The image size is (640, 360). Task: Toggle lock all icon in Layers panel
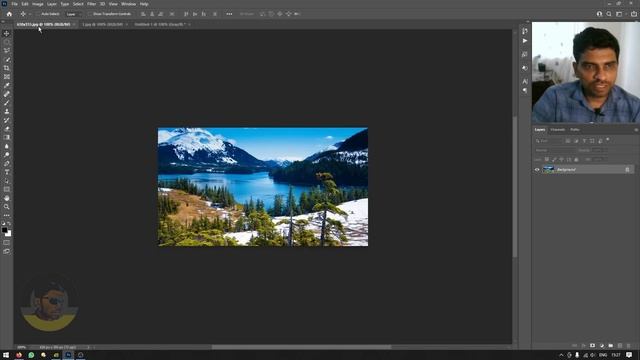coord(576,159)
